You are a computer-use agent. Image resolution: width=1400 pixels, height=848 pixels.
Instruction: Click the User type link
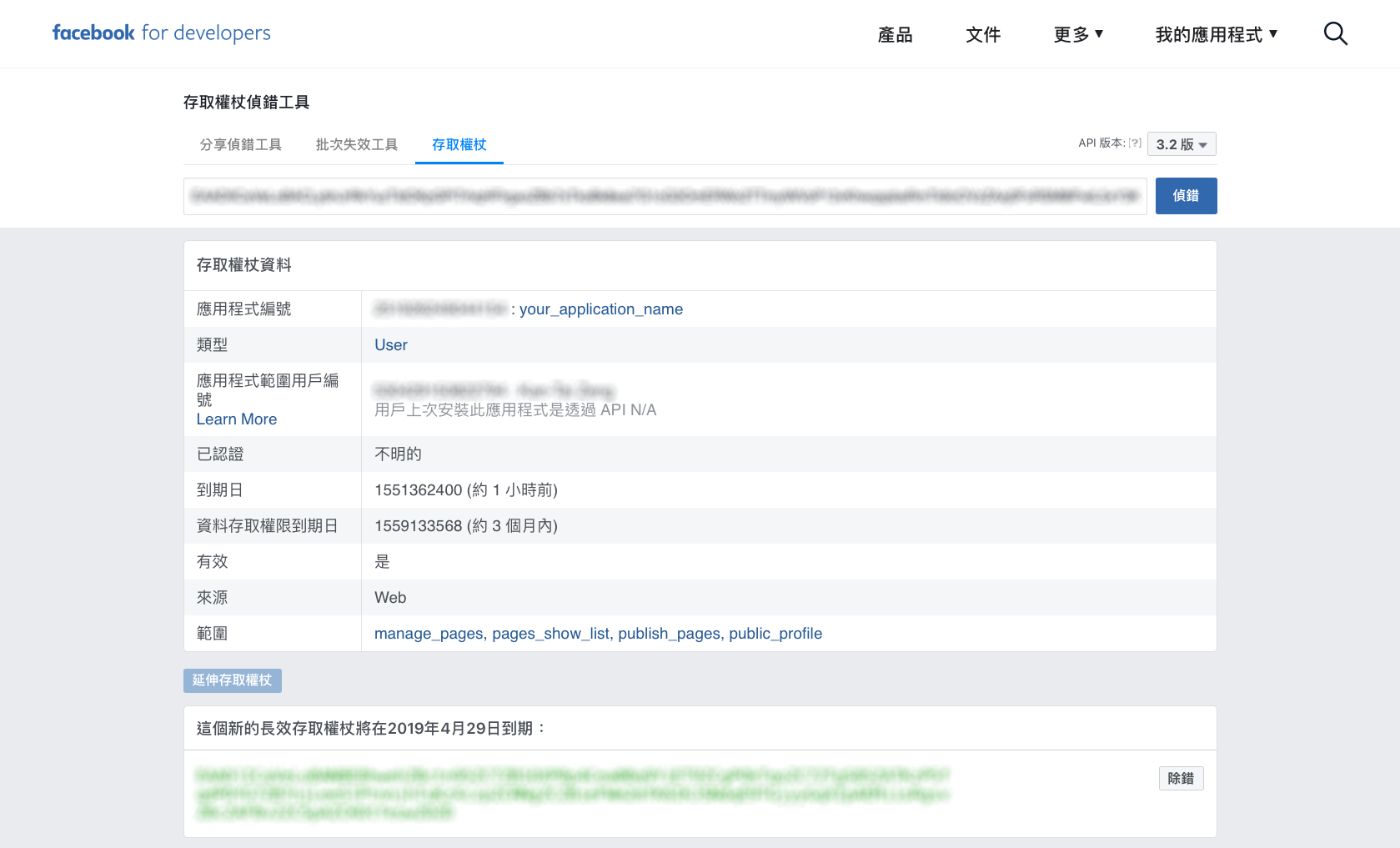pyautogui.click(x=391, y=345)
